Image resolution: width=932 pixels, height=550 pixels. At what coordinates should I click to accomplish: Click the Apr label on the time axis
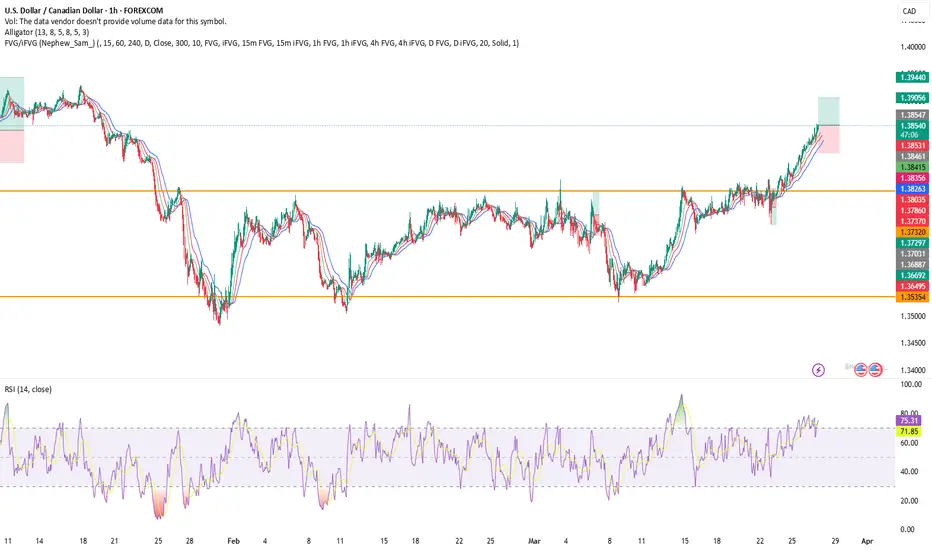867,541
